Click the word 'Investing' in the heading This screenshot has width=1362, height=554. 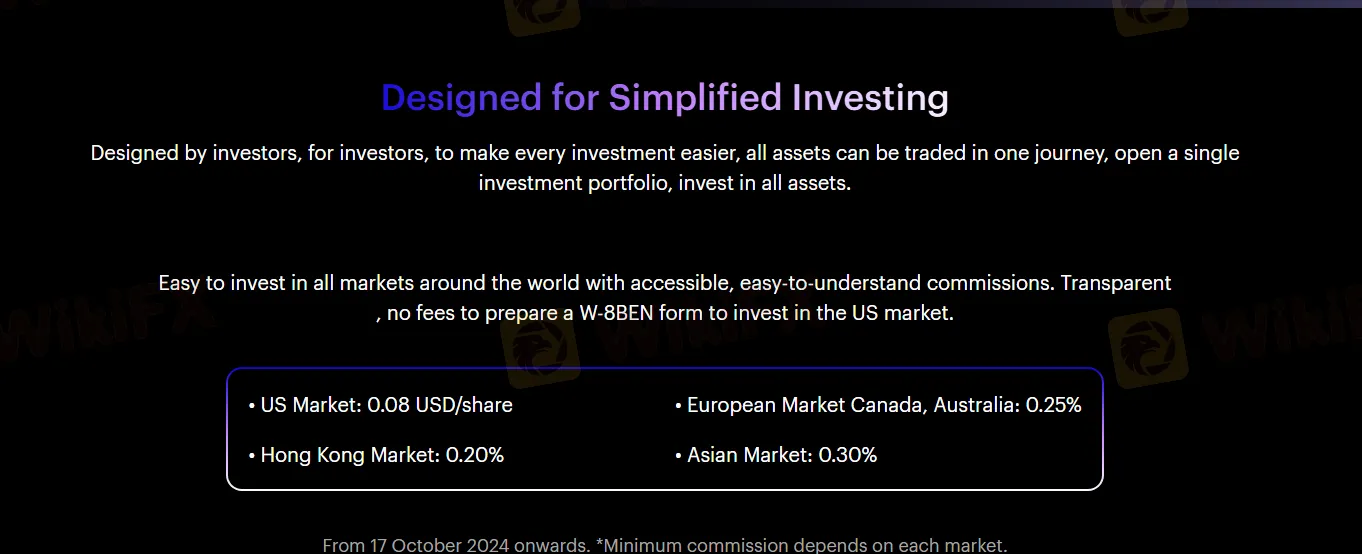pos(870,98)
